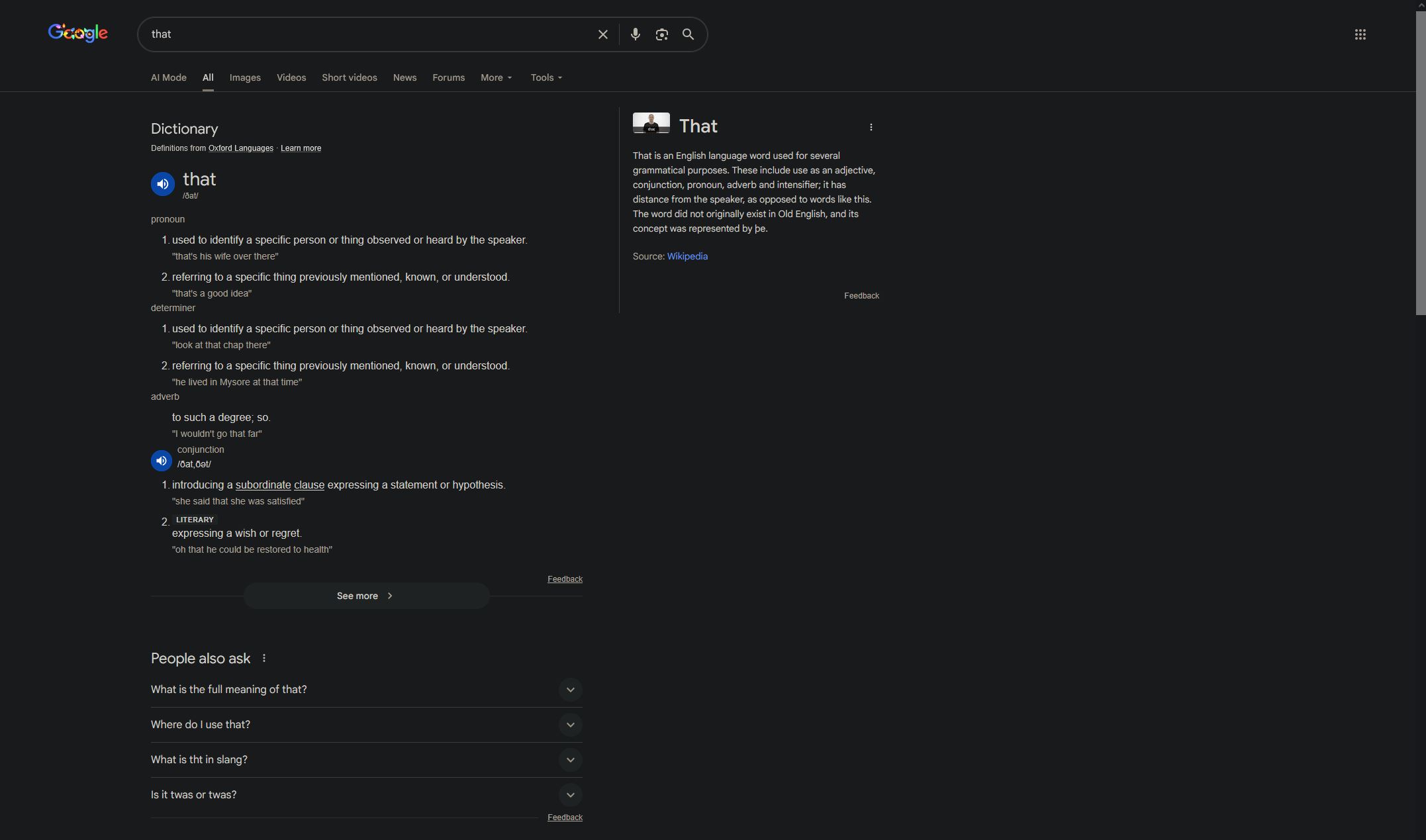Click the That panel thumbnail image

pos(651,123)
